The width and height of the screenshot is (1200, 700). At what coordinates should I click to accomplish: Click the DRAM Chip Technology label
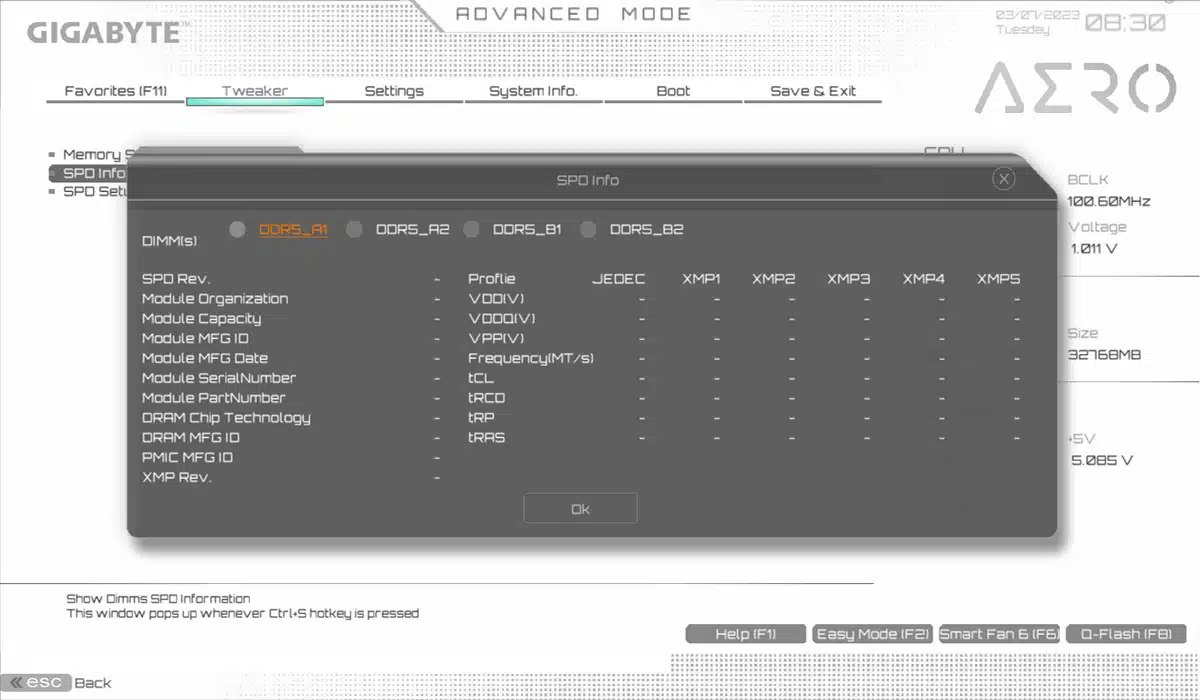(226, 418)
